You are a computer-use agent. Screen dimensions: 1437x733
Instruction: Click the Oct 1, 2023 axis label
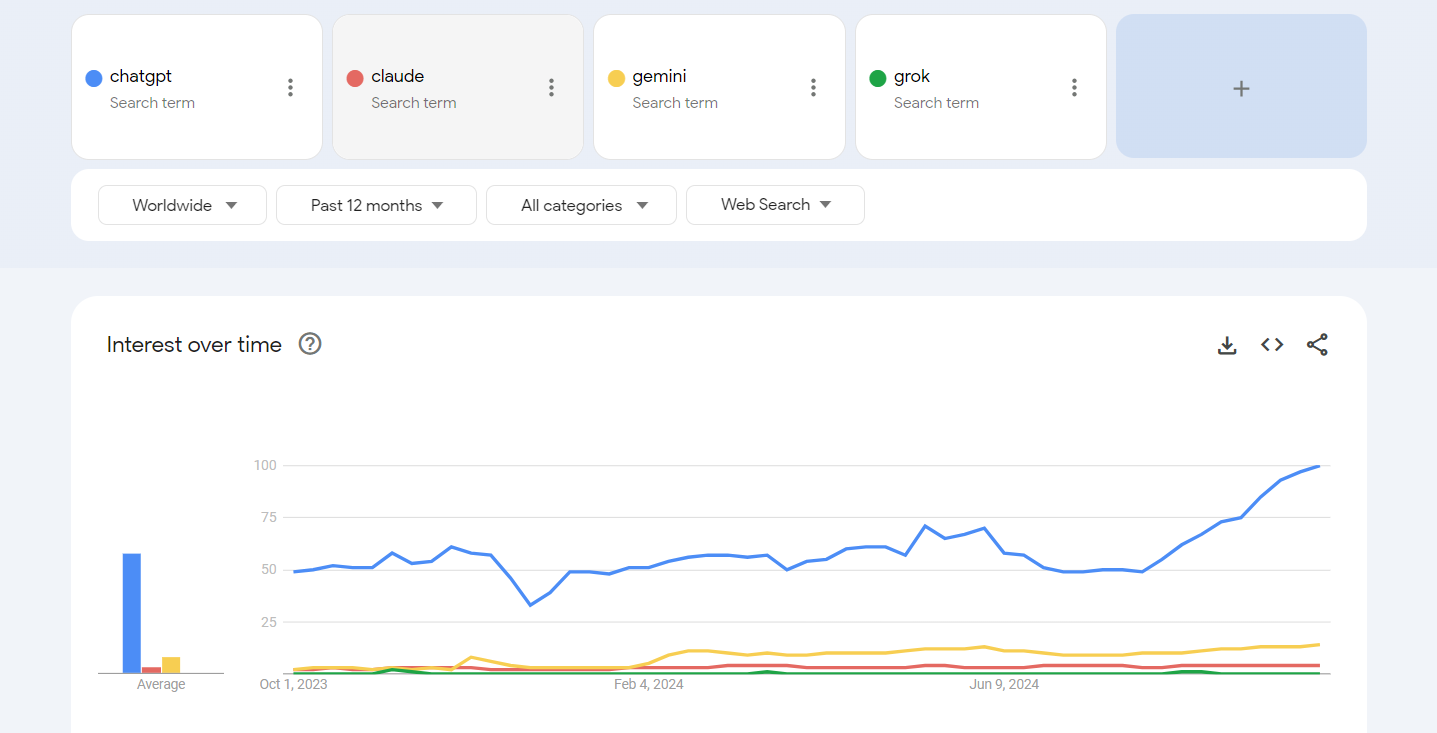tap(294, 685)
